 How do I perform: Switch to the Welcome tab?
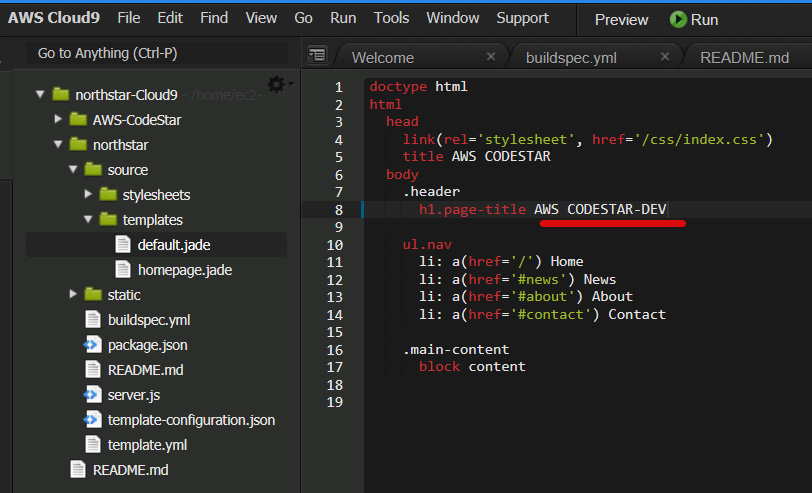pyautogui.click(x=383, y=57)
